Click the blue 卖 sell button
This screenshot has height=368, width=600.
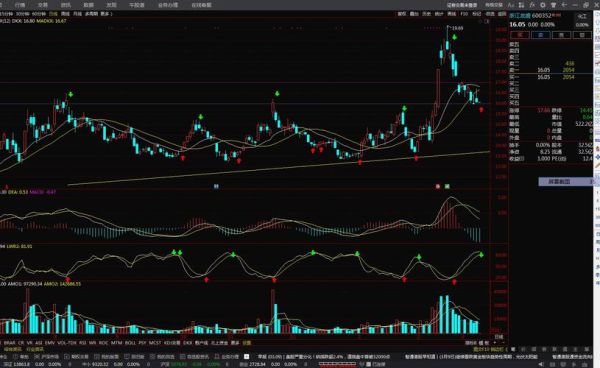(541, 35)
